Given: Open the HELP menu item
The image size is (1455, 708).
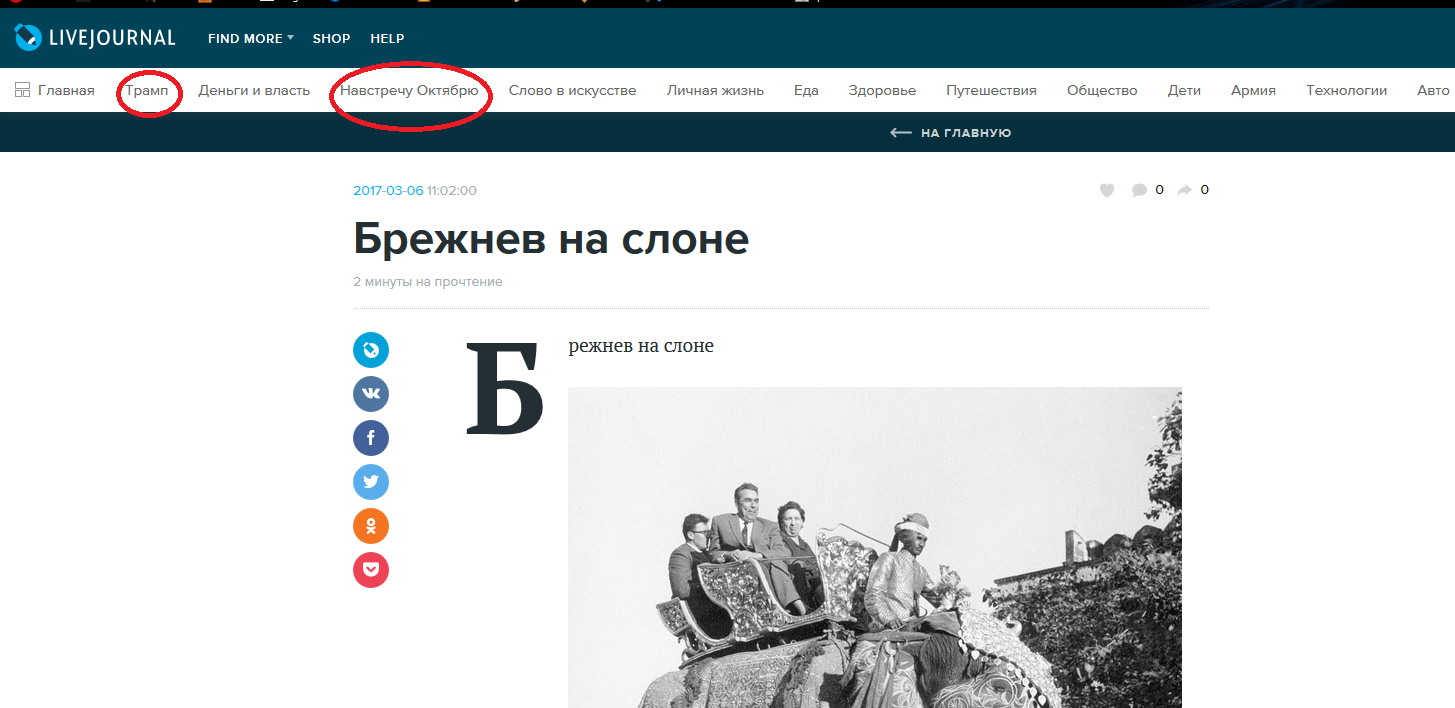Looking at the screenshot, I should pyautogui.click(x=387, y=38).
